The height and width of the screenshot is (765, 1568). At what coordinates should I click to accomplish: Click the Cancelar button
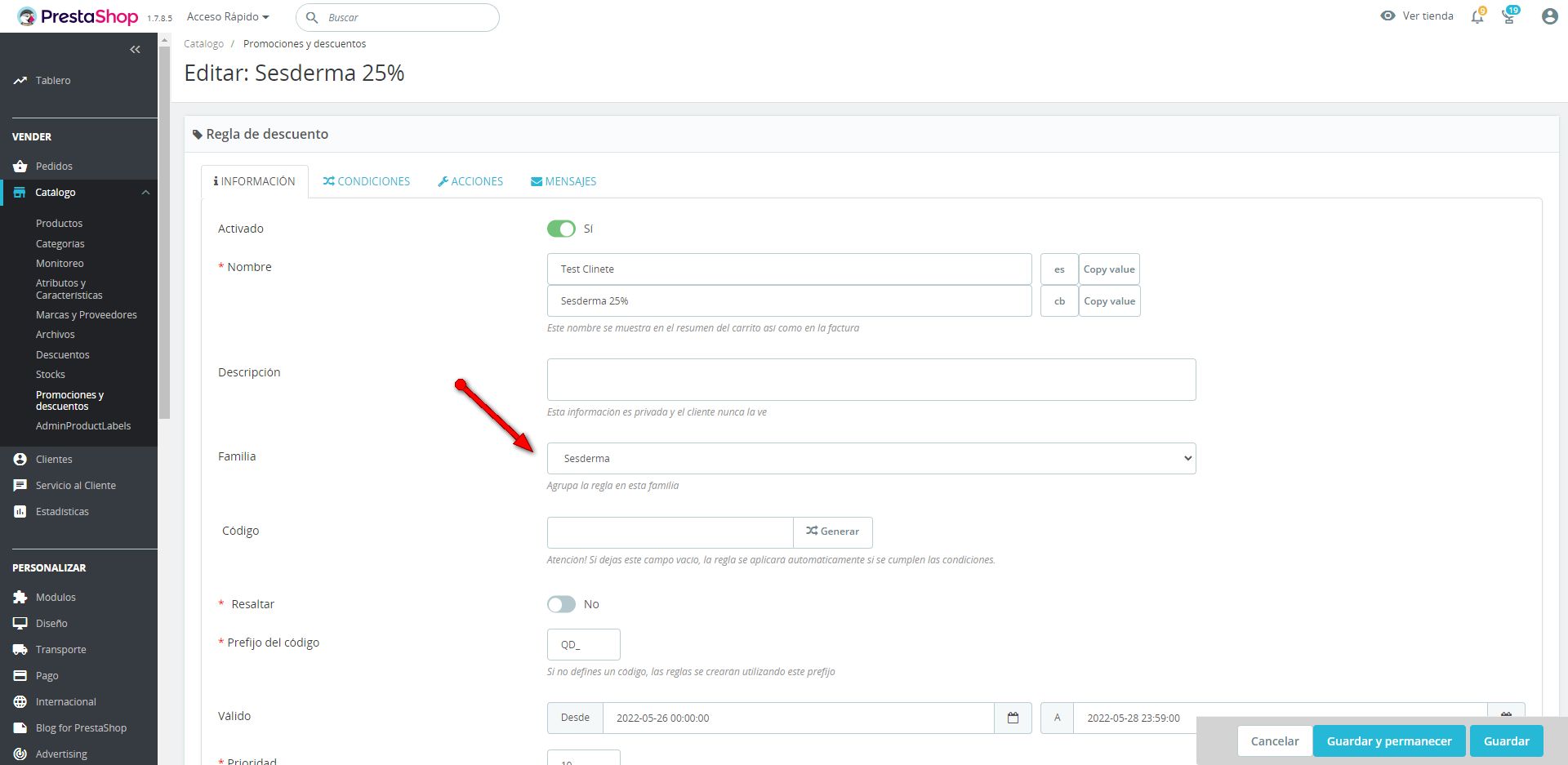[x=1275, y=741]
